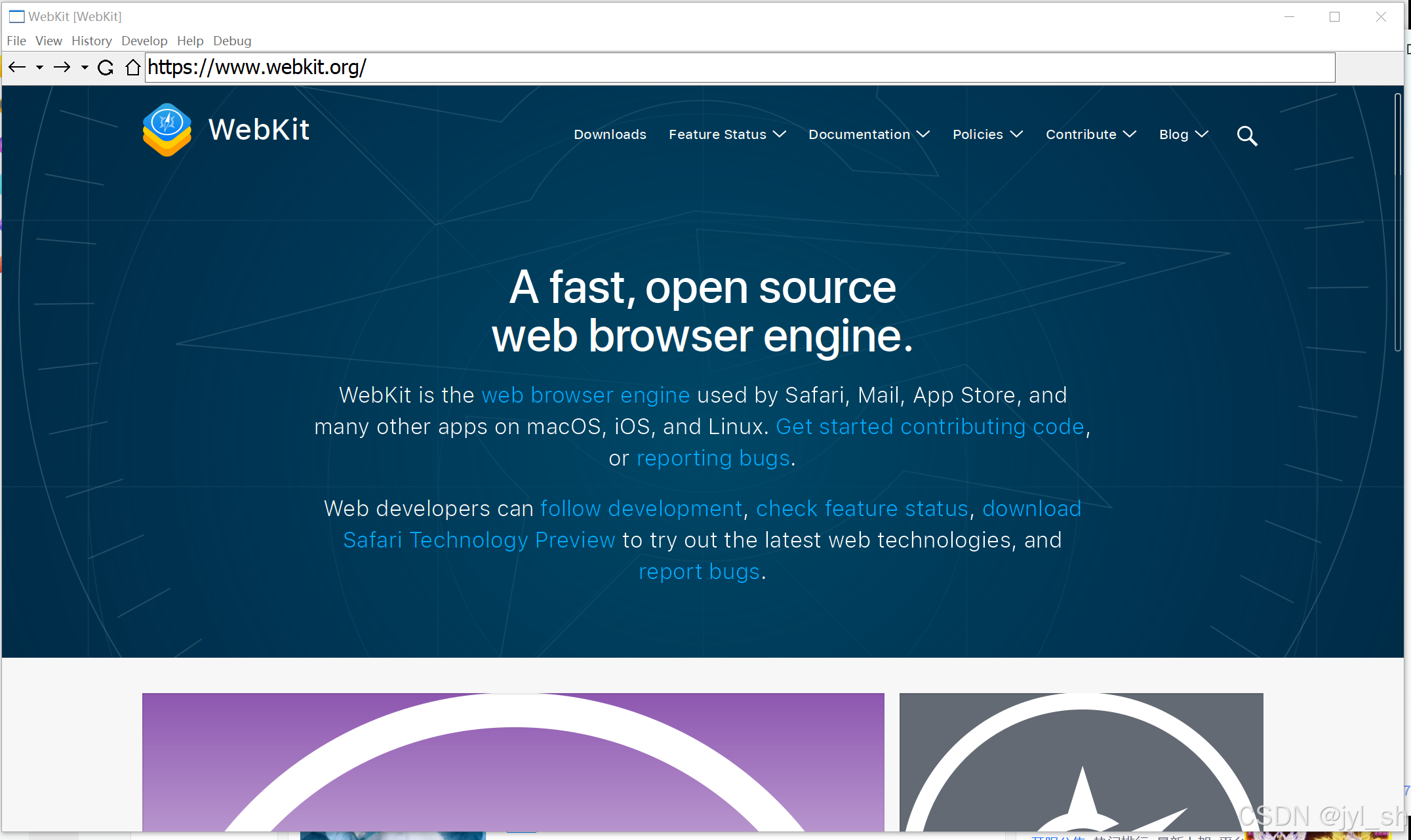Click the 'report bugs' link
This screenshot has width=1411, height=840.
point(699,571)
